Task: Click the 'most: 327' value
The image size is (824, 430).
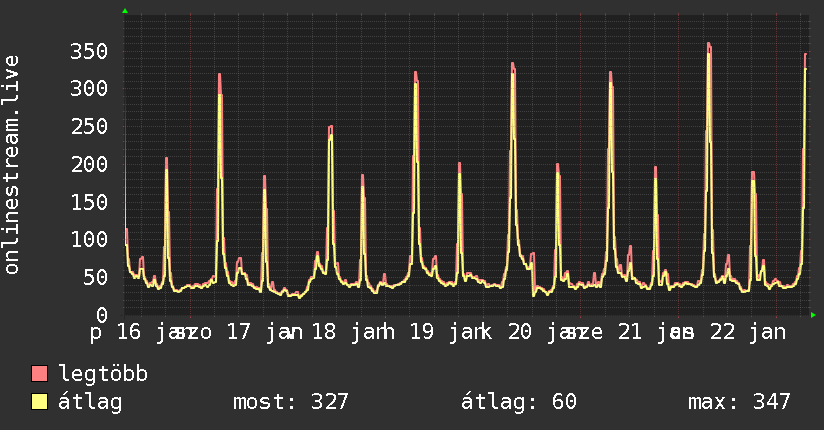Action: click(x=291, y=402)
